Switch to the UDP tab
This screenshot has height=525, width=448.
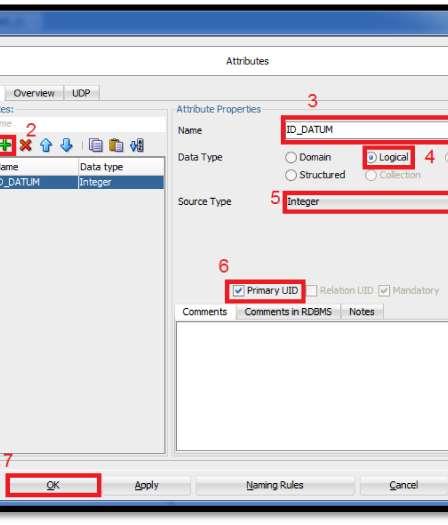[x=81, y=93]
